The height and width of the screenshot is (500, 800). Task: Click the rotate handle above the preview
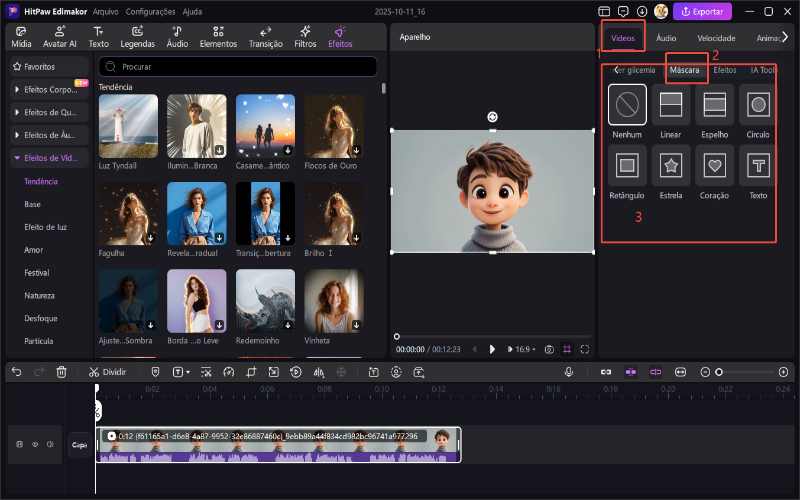tap(492, 117)
